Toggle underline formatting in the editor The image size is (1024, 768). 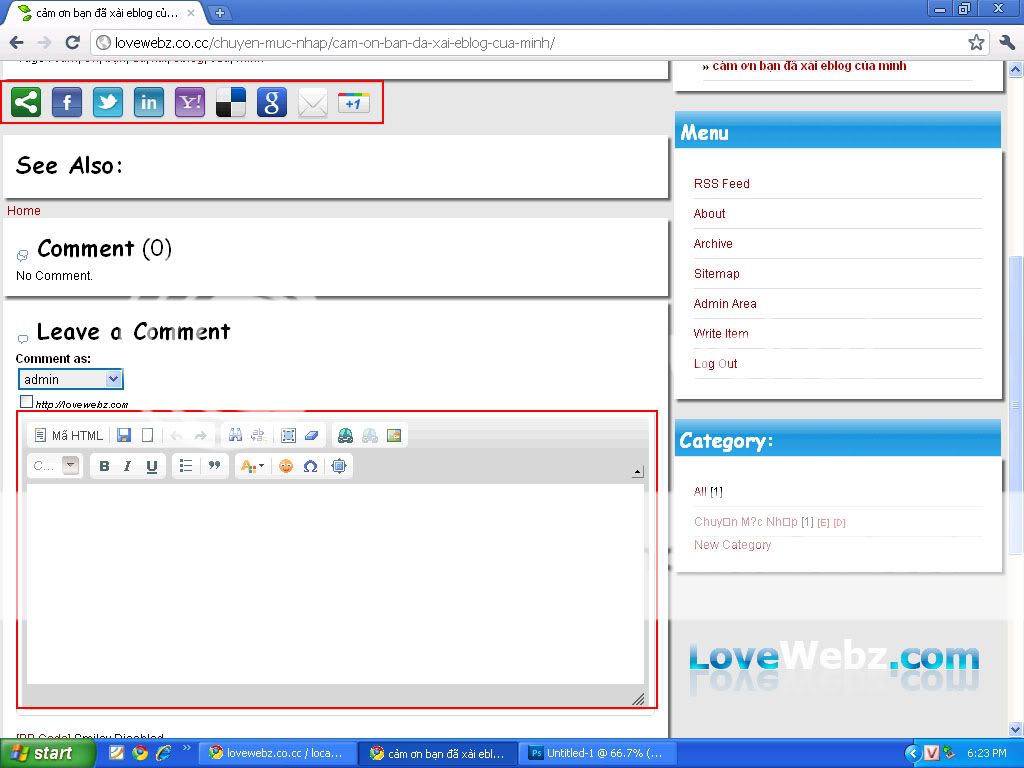click(x=152, y=466)
